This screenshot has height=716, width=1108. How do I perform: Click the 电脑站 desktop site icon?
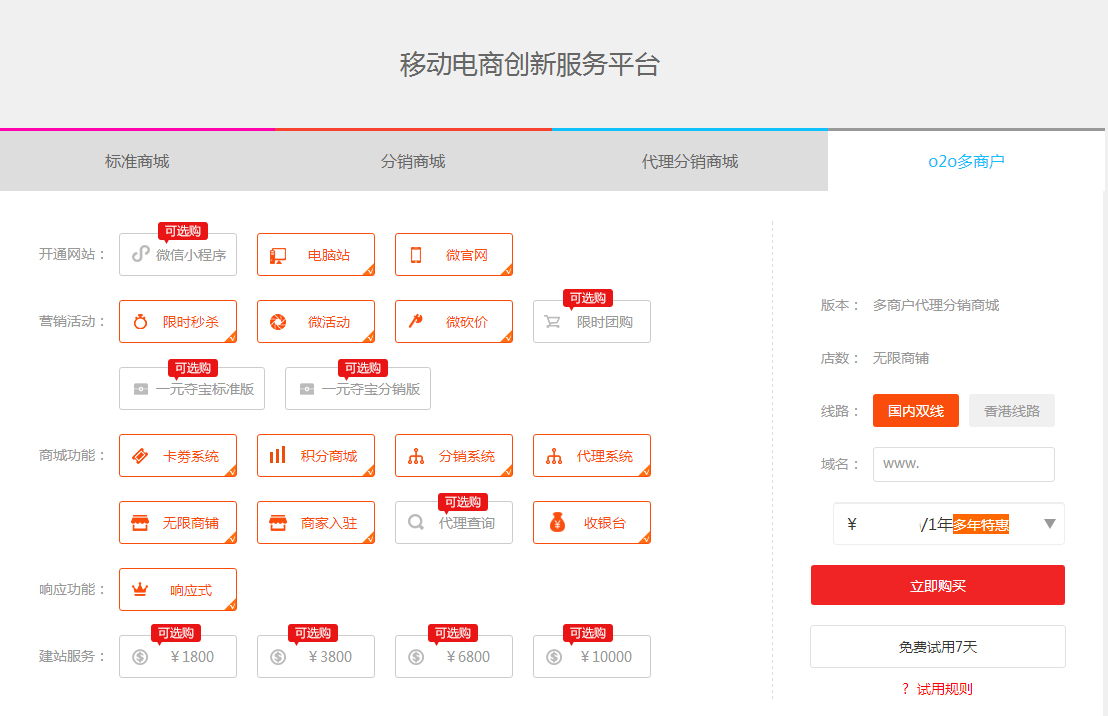tap(279, 255)
